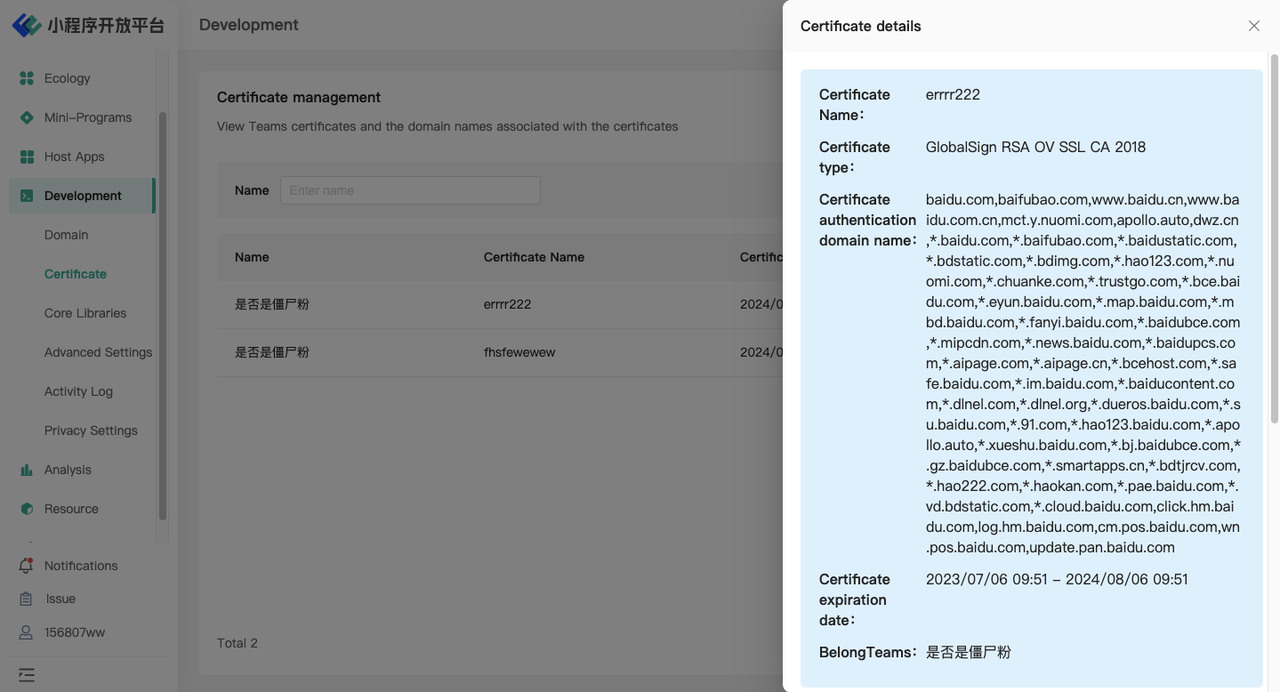Close the Certificate details panel
The width and height of the screenshot is (1280, 692).
tap(1254, 26)
